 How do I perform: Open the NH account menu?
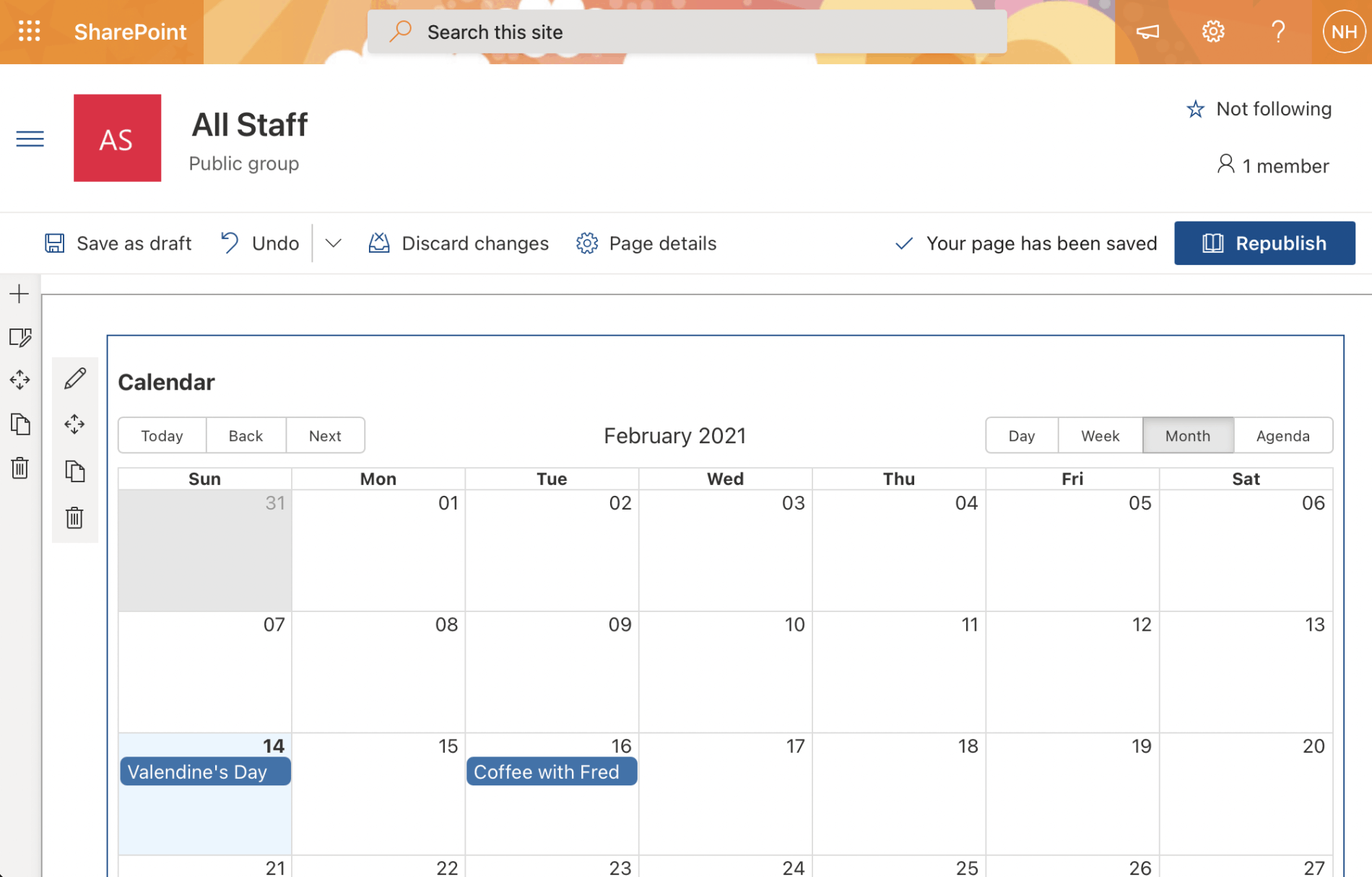coord(1344,32)
